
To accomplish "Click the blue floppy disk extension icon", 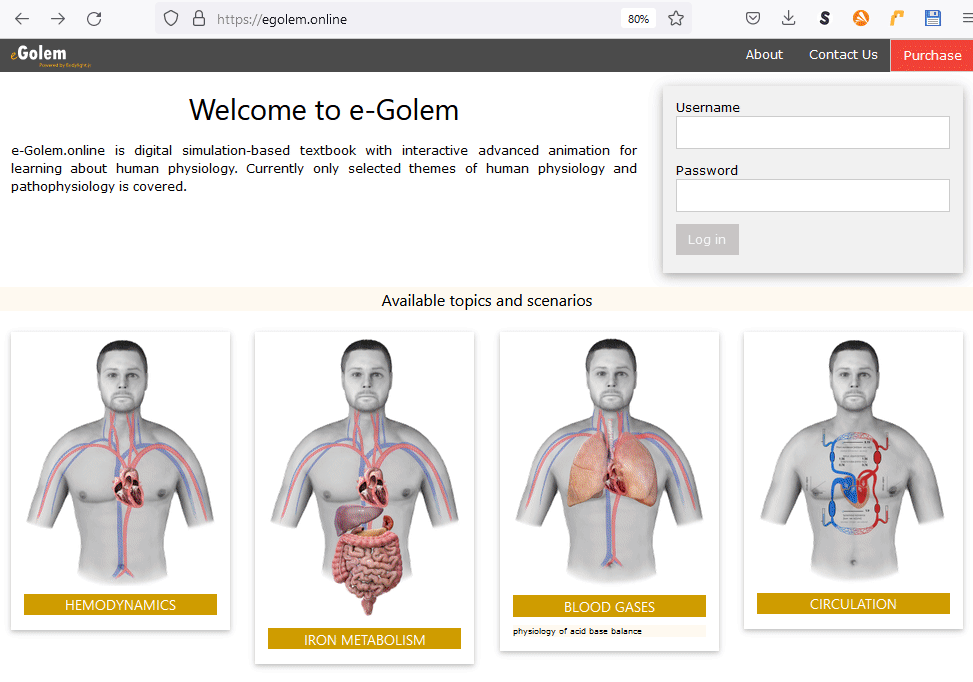I will (933, 18).
